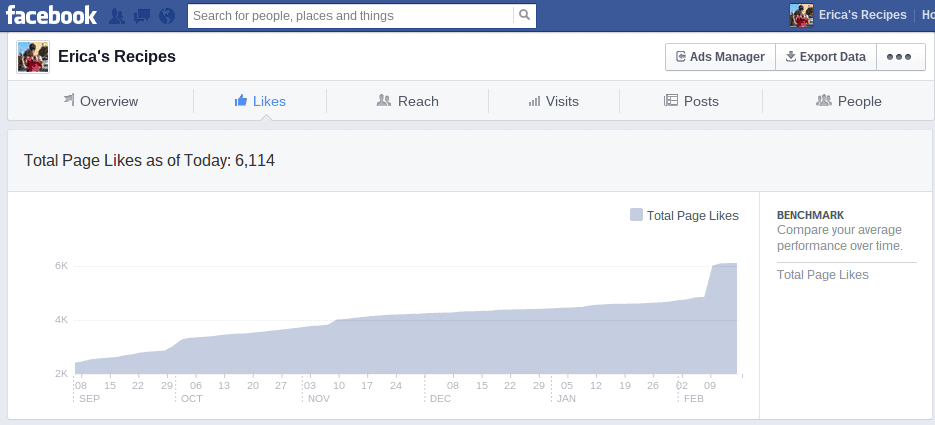Image resolution: width=935 pixels, height=425 pixels.
Task: Click the DEC month label
Action: pos(441,398)
